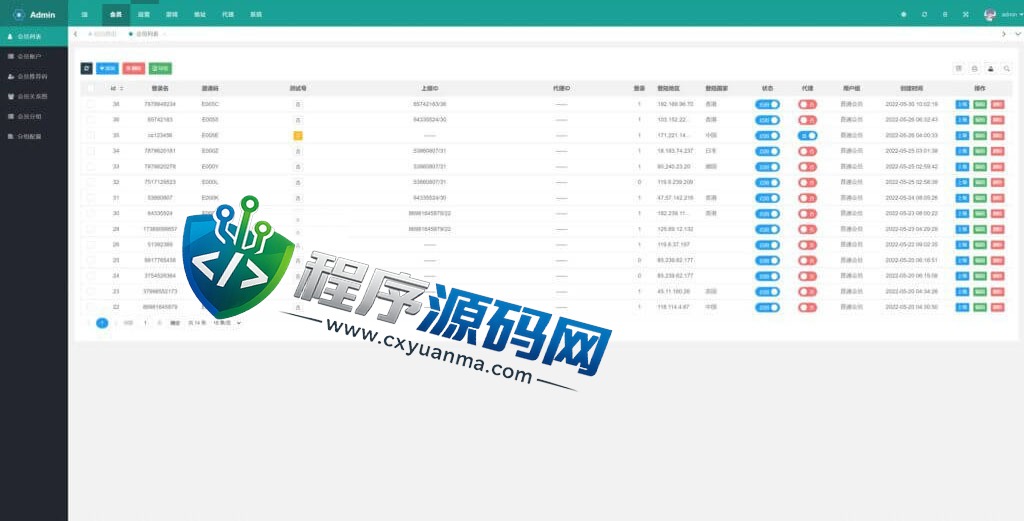Open last sidebar menu item
The height and width of the screenshot is (521, 1024).
34,136
